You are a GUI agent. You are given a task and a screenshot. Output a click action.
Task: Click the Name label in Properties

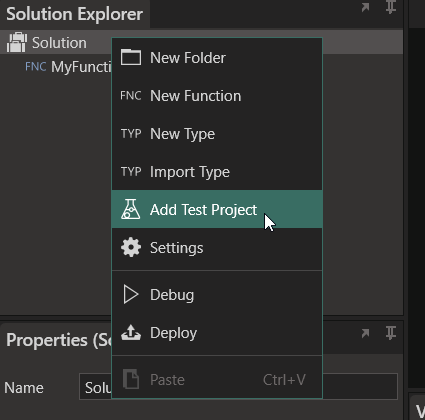coord(24,388)
